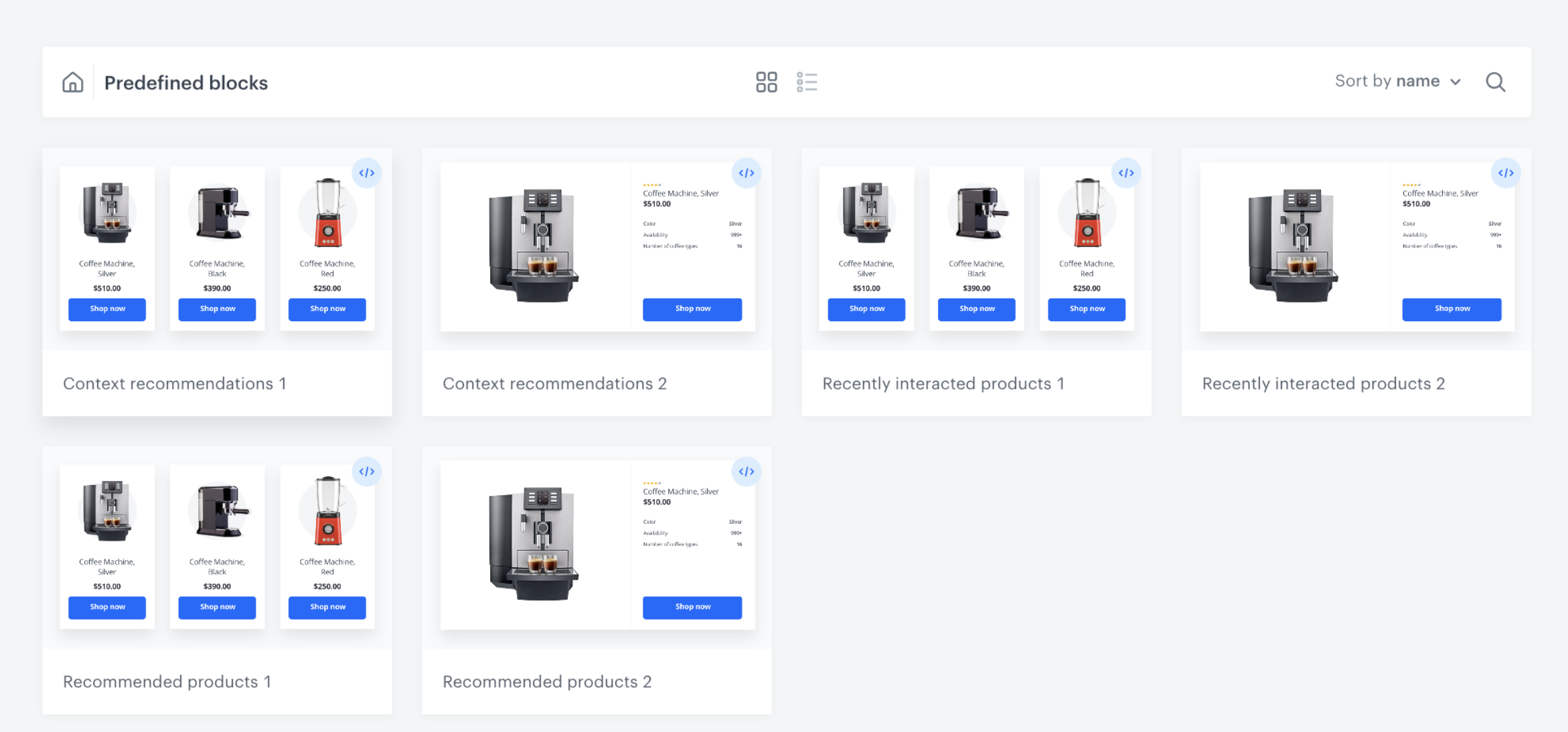Click the sort dropdown chevron arrow
Screen dimensions: 1568x732
(1456, 82)
